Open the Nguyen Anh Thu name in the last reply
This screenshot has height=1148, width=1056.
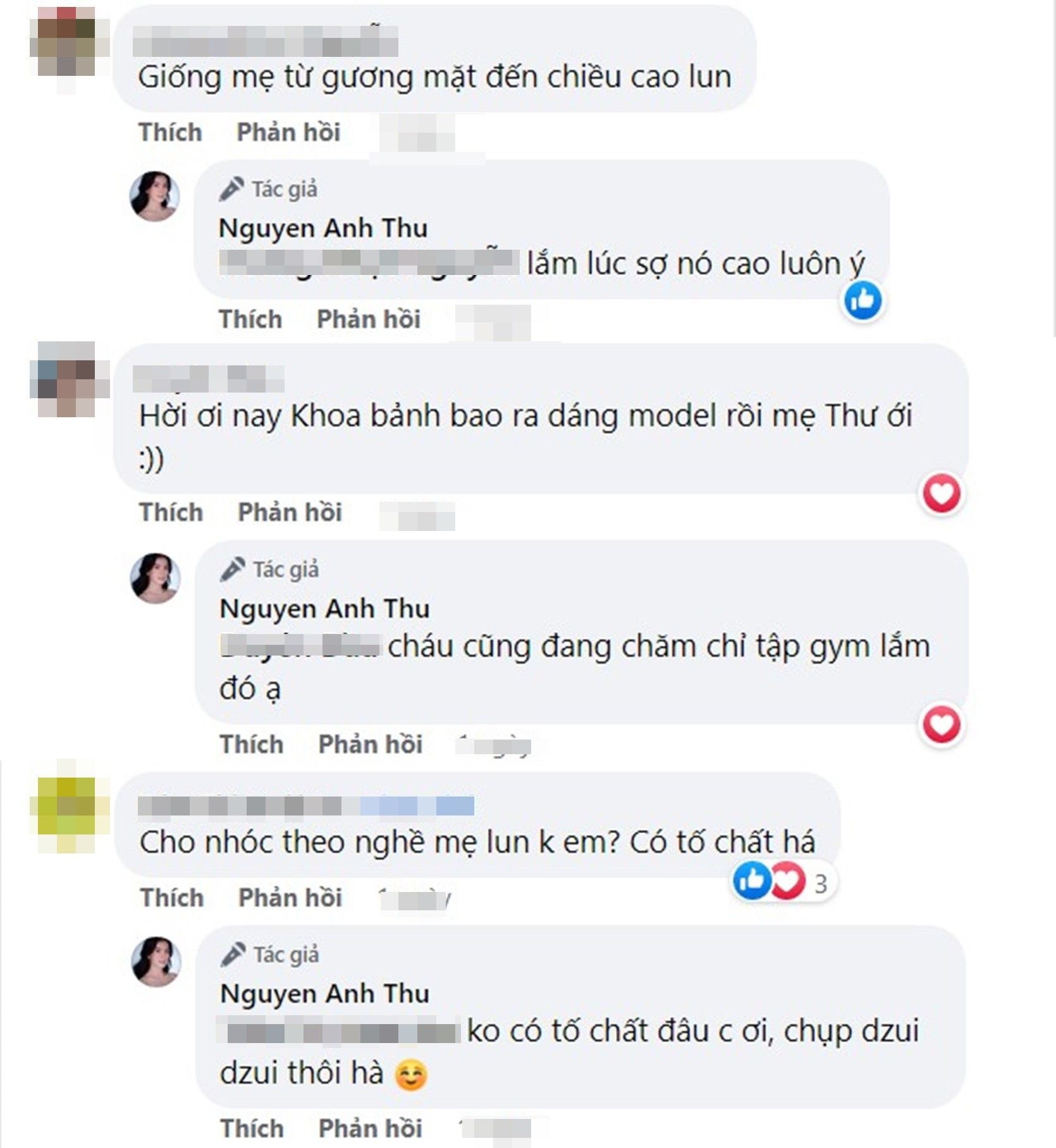tap(325, 994)
